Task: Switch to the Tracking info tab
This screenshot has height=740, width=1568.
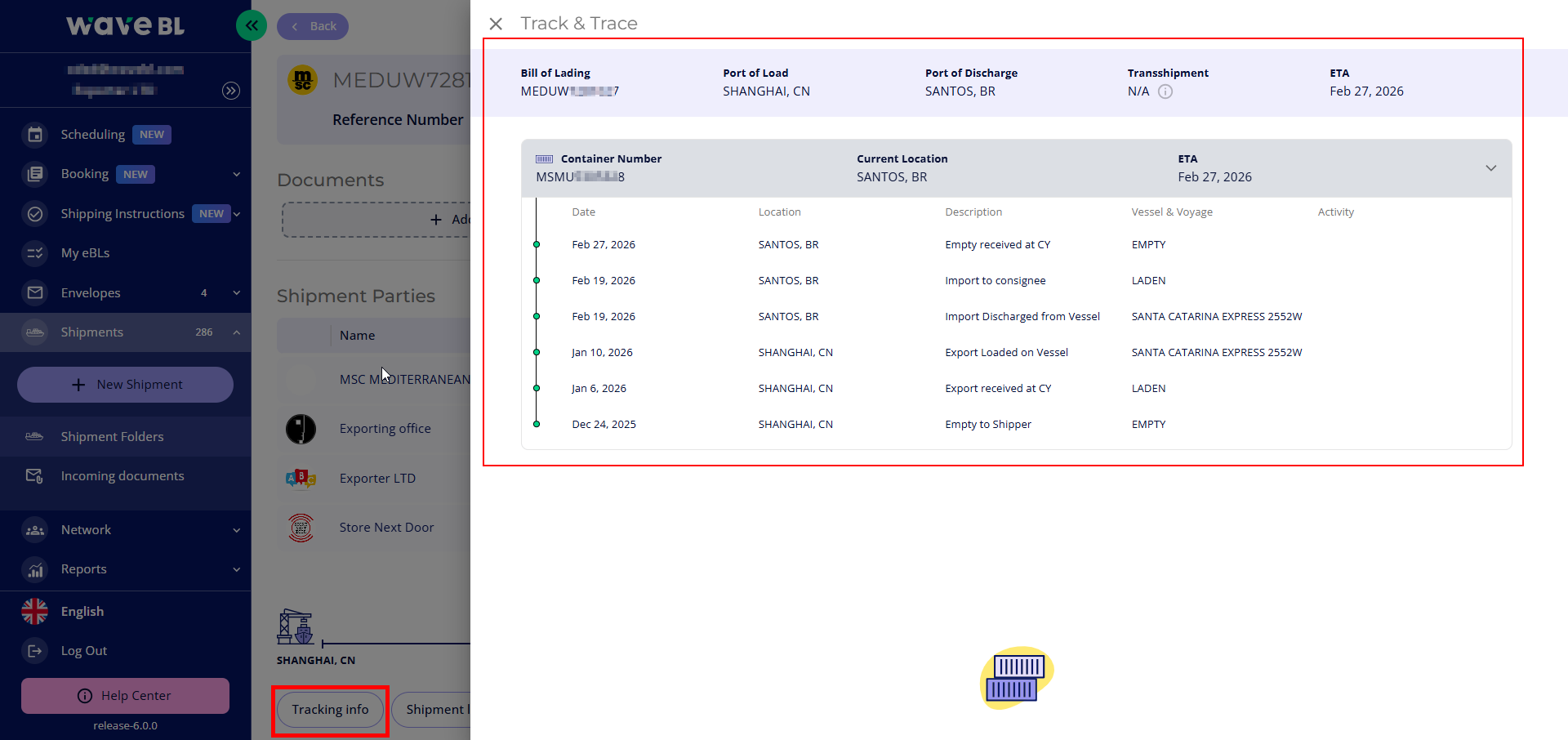Action: pos(330,709)
